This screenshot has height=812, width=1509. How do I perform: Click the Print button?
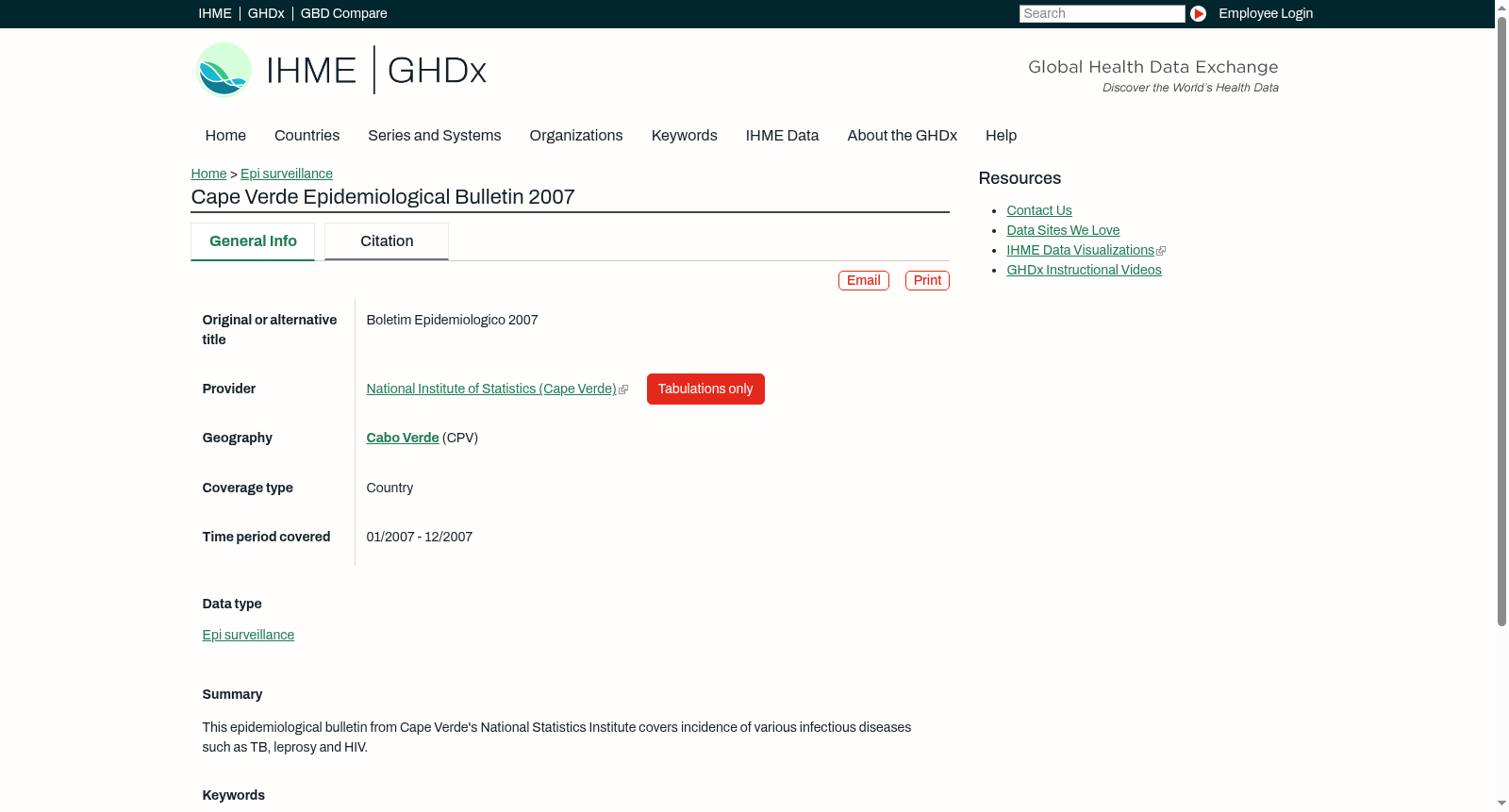click(x=927, y=281)
